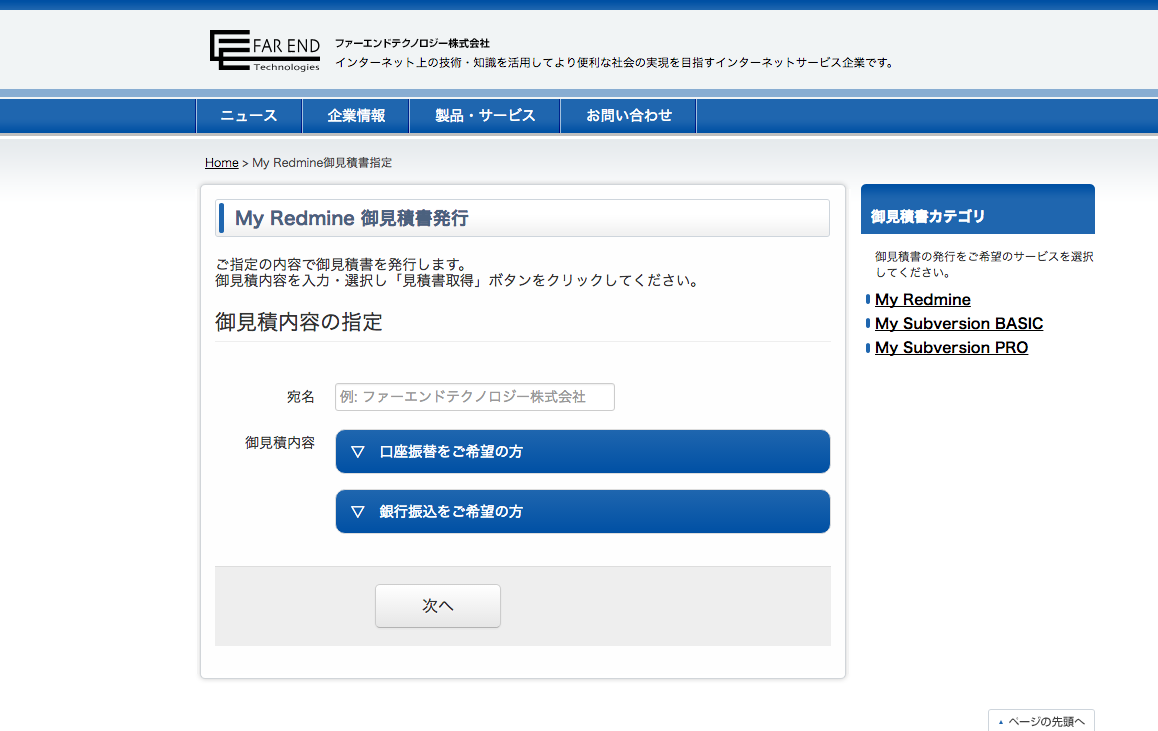The image size is (1158, 731).
Task: Click the FAR END Technologies logo
Action: tap(264, 50)
